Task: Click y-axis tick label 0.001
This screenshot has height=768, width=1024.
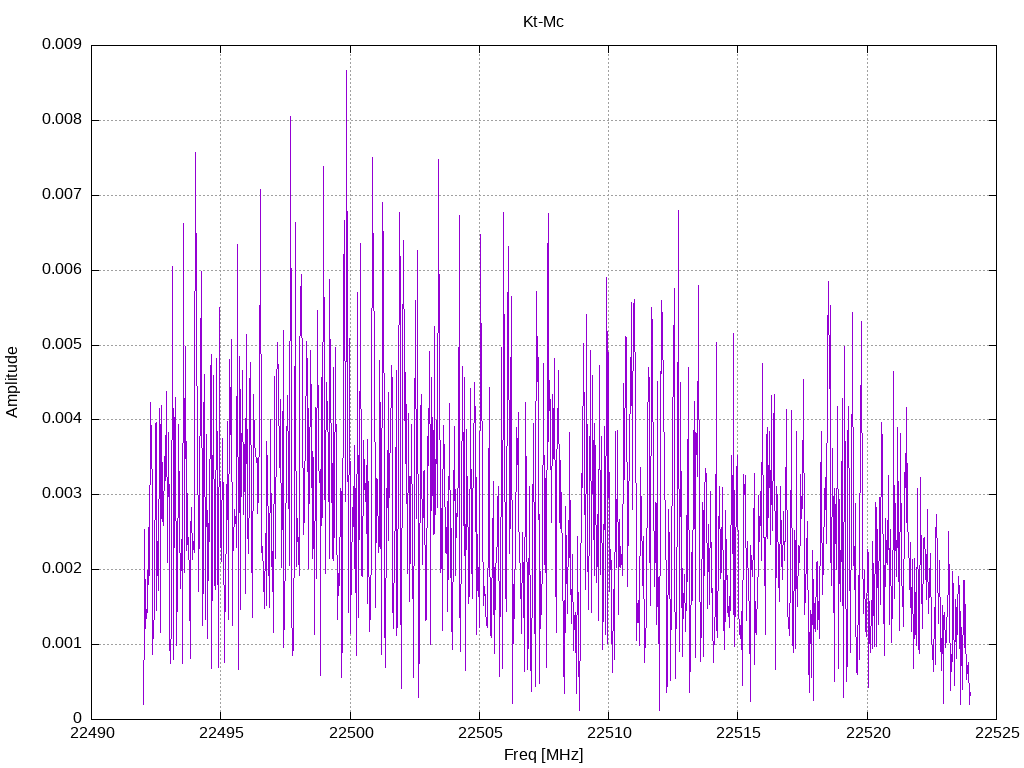Action: (x=61, y=643)
